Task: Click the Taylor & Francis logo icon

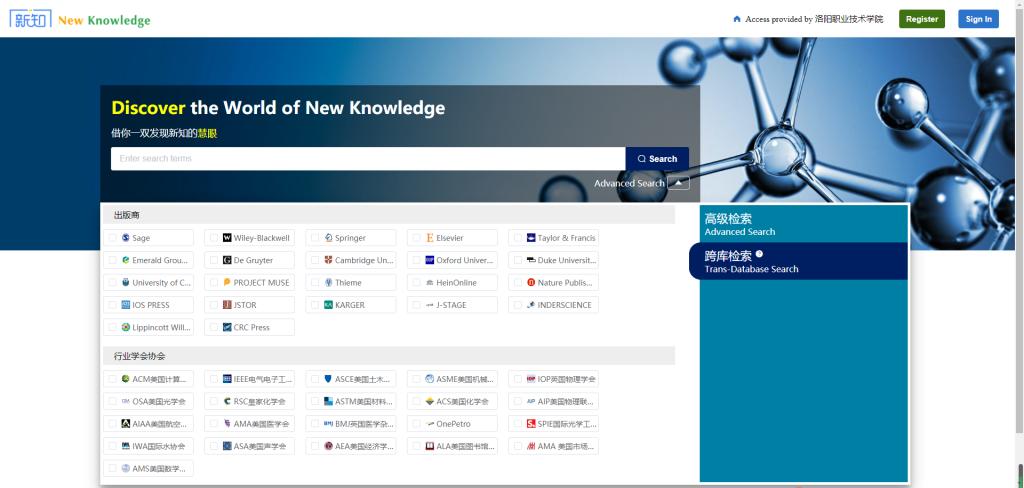Action: tap(531, 238)
